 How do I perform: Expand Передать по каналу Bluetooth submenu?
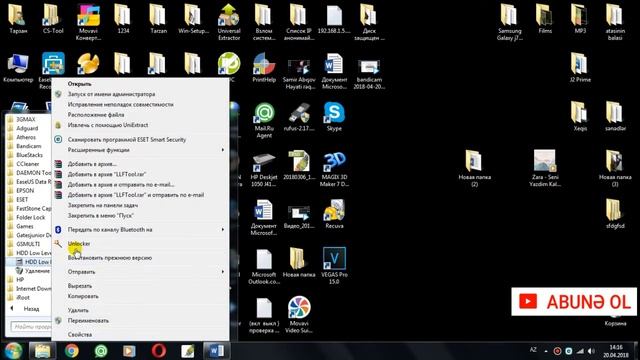(x=140, y=230)
